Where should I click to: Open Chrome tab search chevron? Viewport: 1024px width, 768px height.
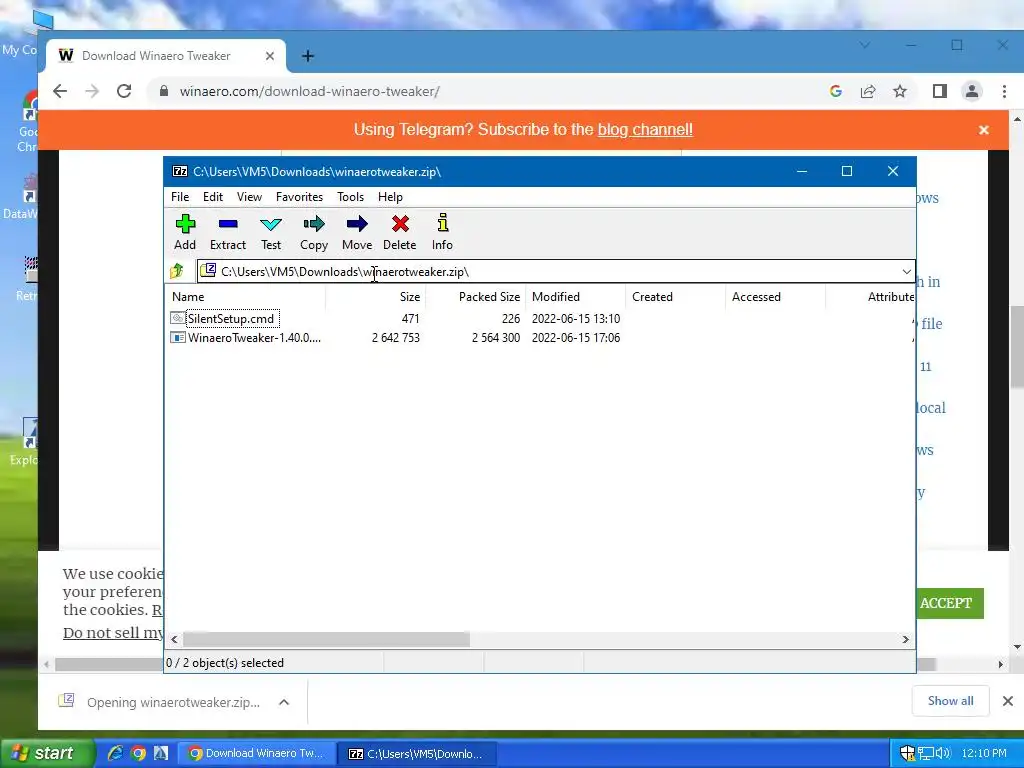click(865, 45)
